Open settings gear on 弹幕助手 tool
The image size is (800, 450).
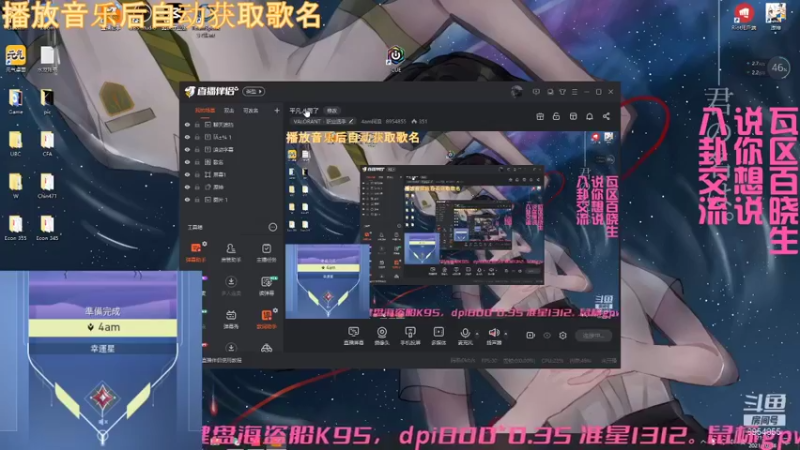point(205,244)
